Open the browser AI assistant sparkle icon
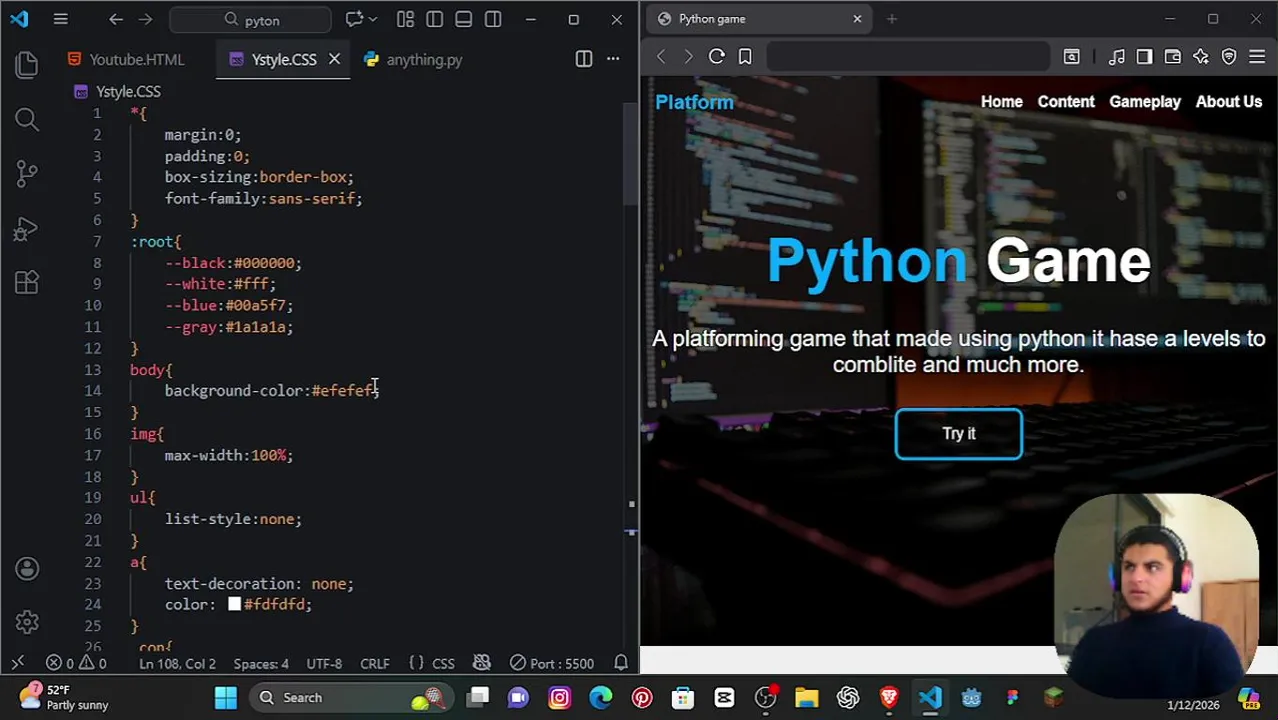The width and height of the screenshot is (1278, 720). pos(1201,57)
